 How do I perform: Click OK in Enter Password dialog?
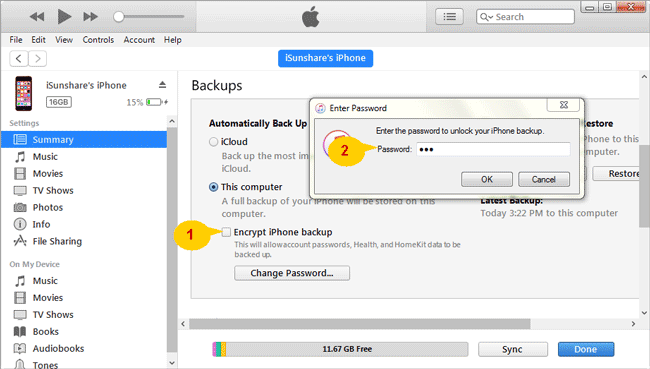coord(487,179)
